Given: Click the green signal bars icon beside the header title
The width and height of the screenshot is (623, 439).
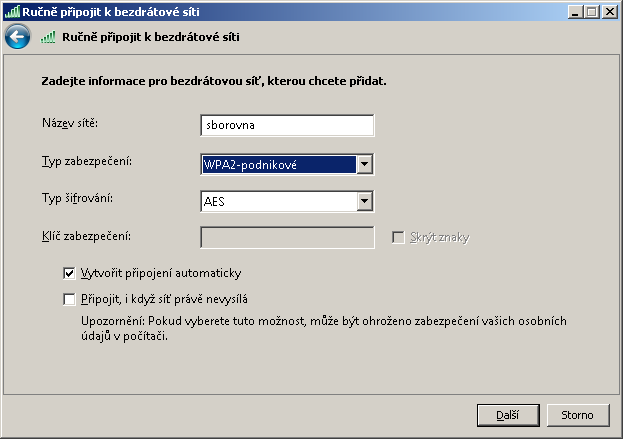Looking at the screenshot, I should tap(49, 38).
